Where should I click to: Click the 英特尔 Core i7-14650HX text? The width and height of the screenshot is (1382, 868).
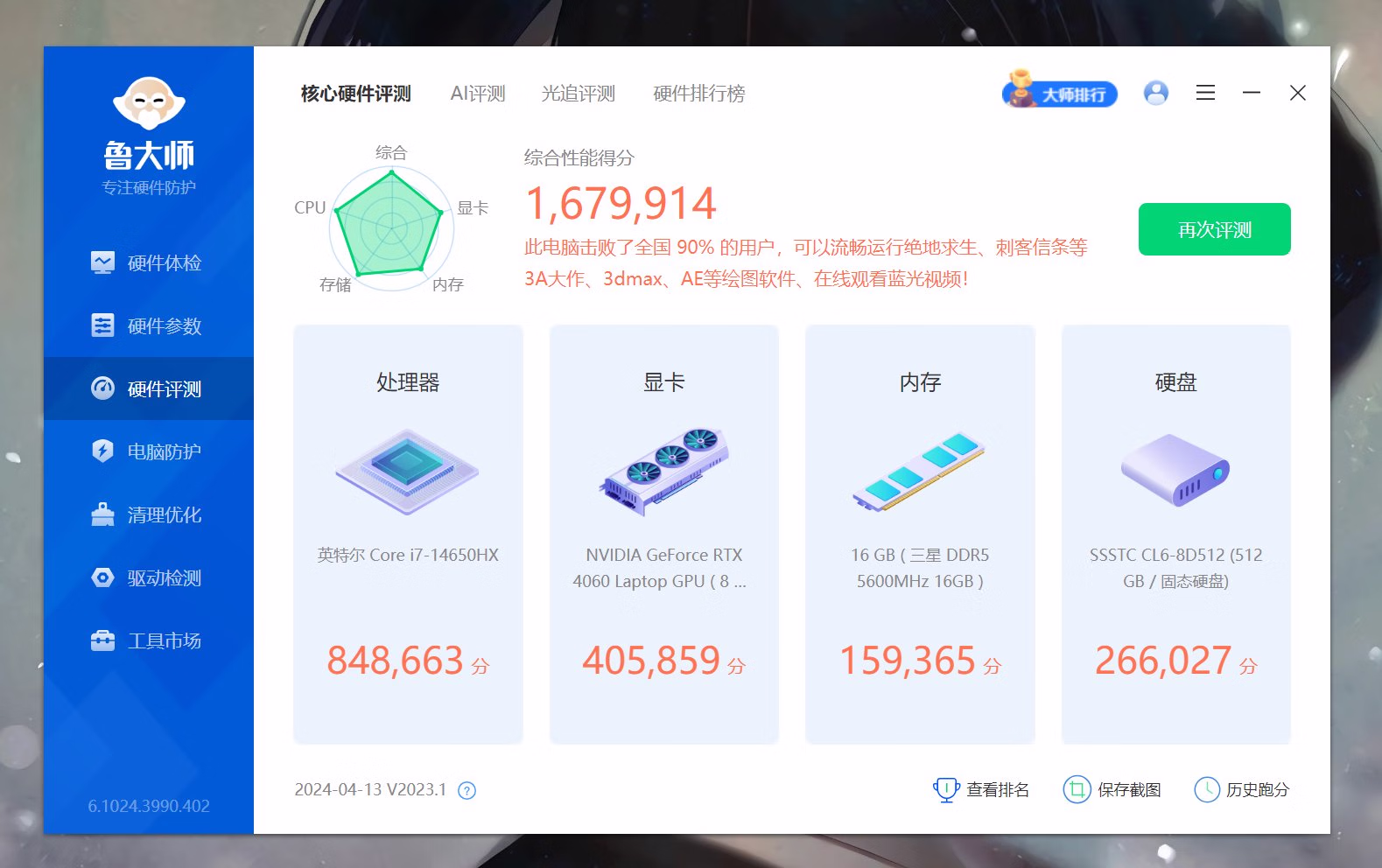[x=408, y=555]
